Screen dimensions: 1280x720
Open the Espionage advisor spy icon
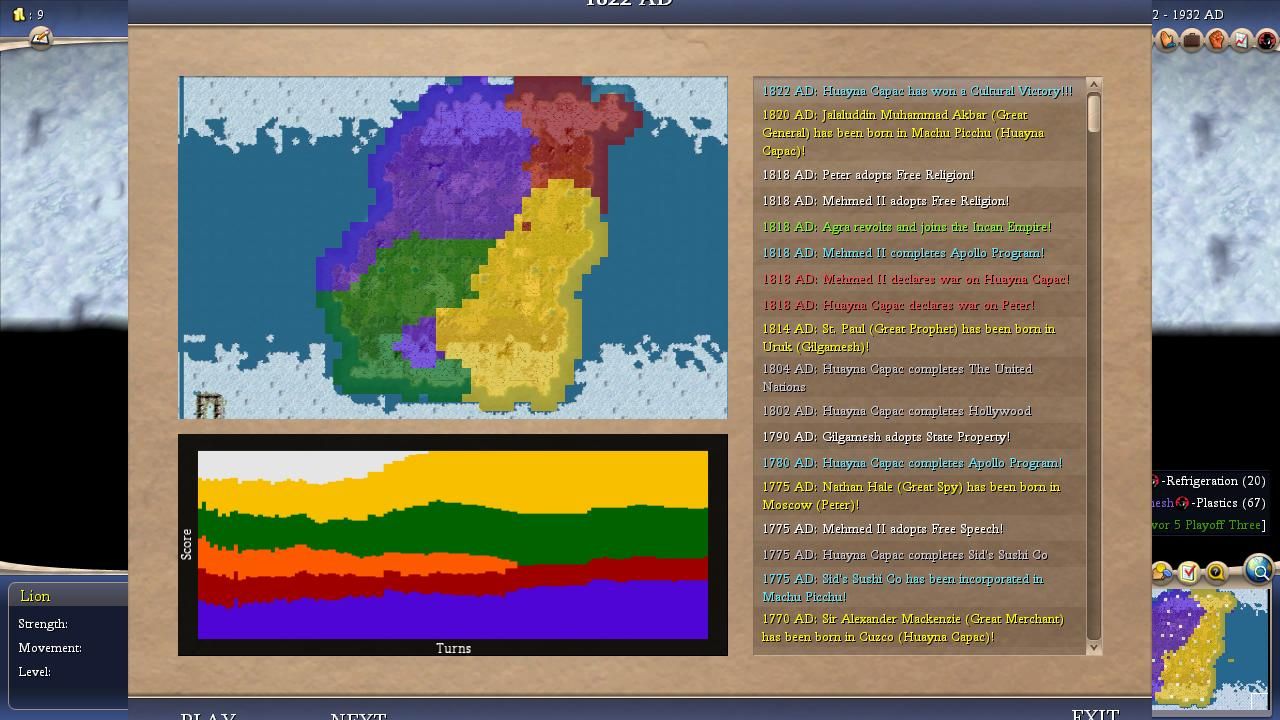coord(1266,41)
